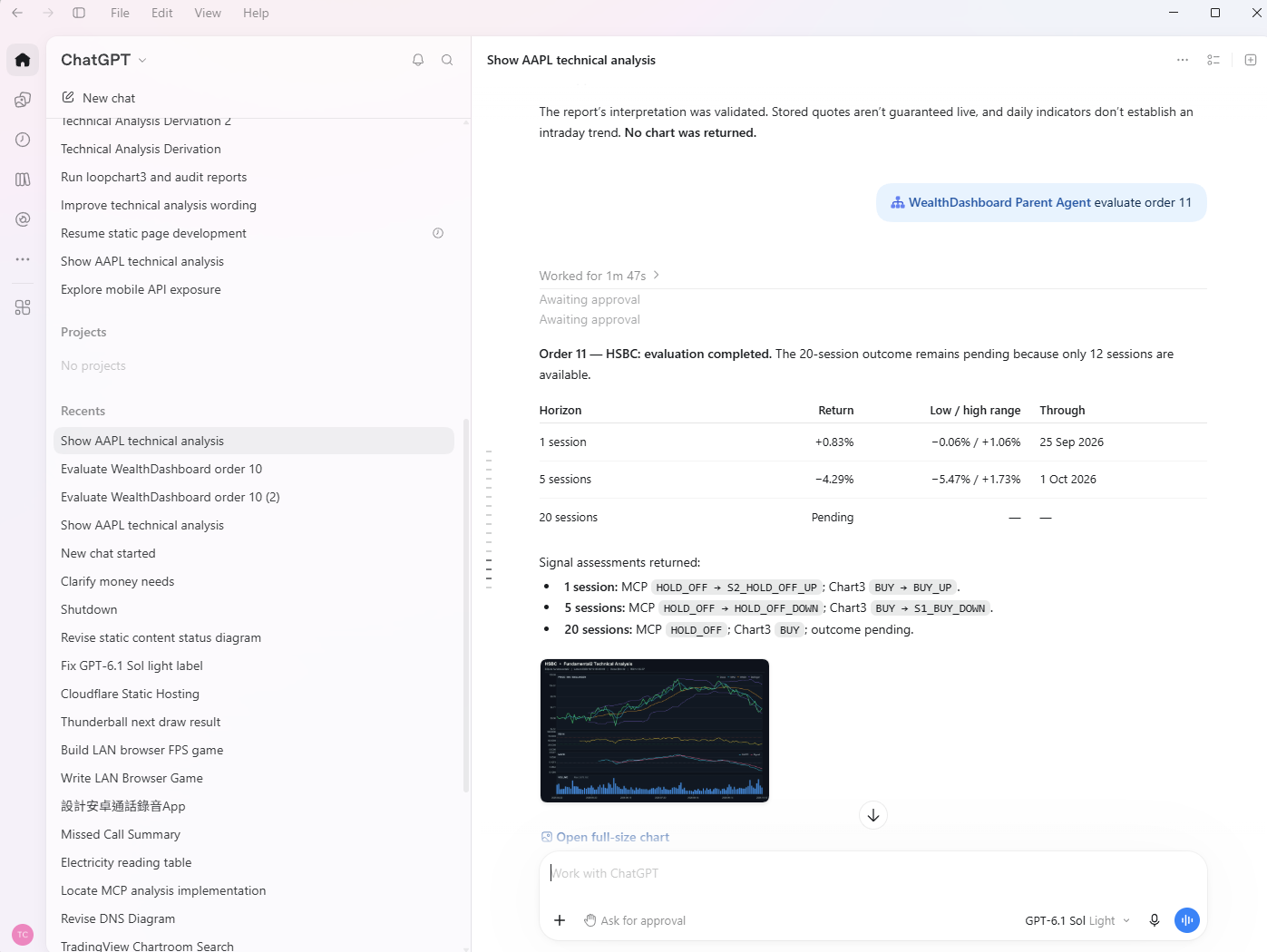Click the sidebar chat list scrollbar
This screenshot has height=952, width=1267.
pyautogui.click(x=466, y=605)
